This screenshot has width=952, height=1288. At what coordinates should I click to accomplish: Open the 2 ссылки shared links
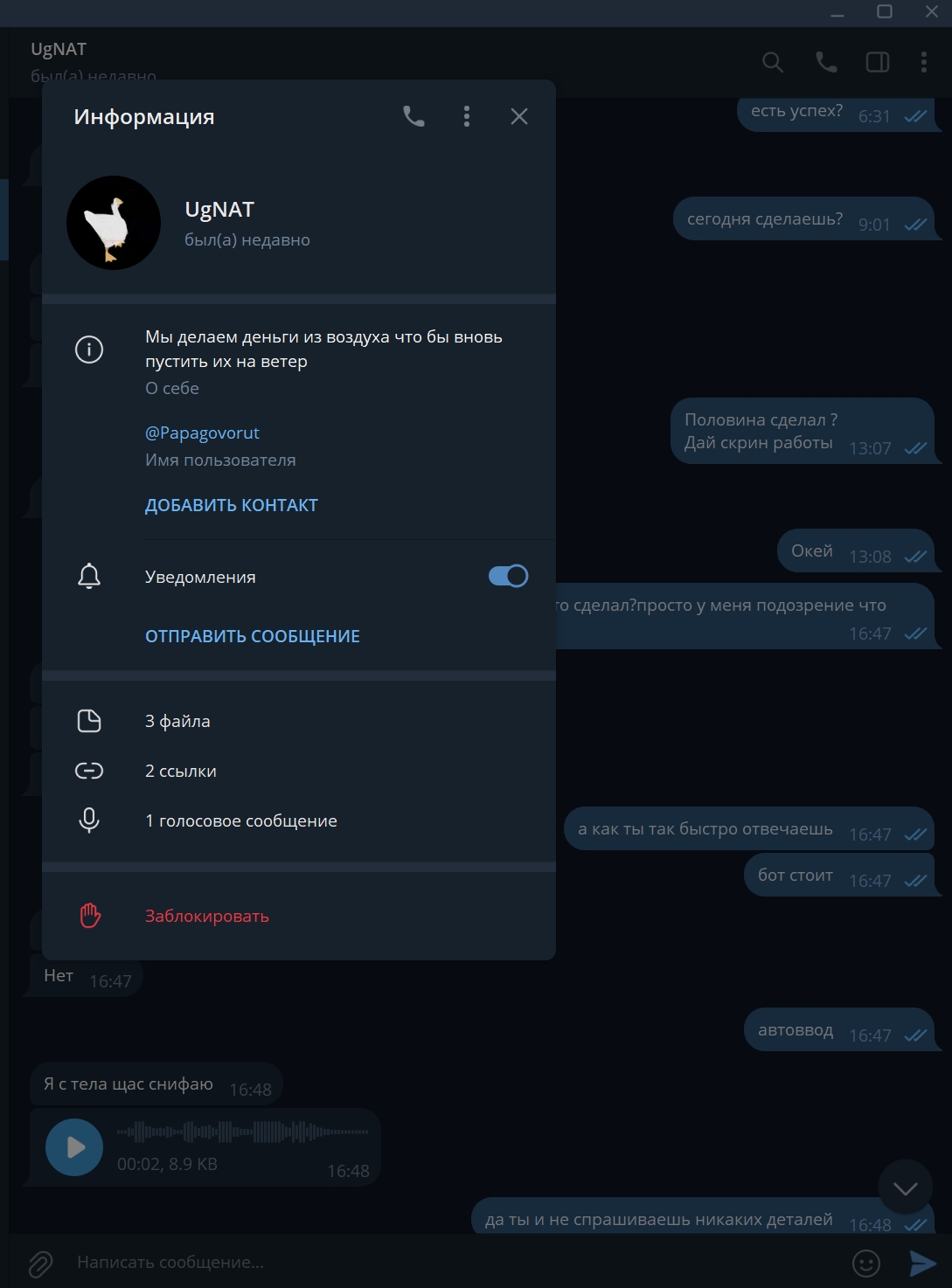pos(299,771)
